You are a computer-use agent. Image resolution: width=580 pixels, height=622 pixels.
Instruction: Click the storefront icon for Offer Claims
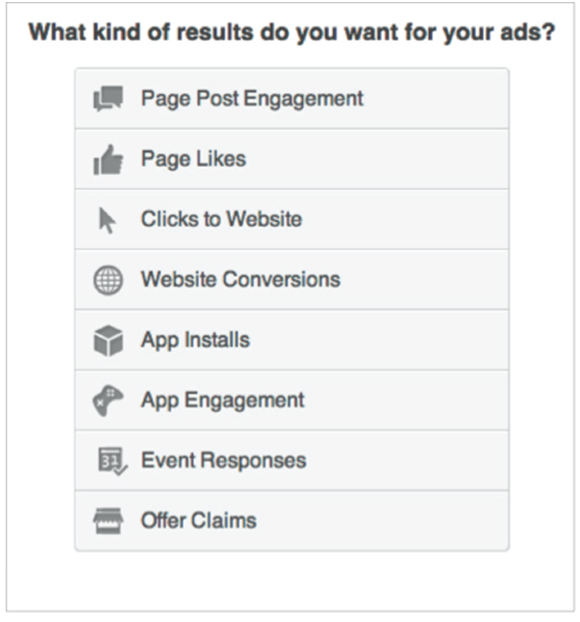click(x=108, y=521)
